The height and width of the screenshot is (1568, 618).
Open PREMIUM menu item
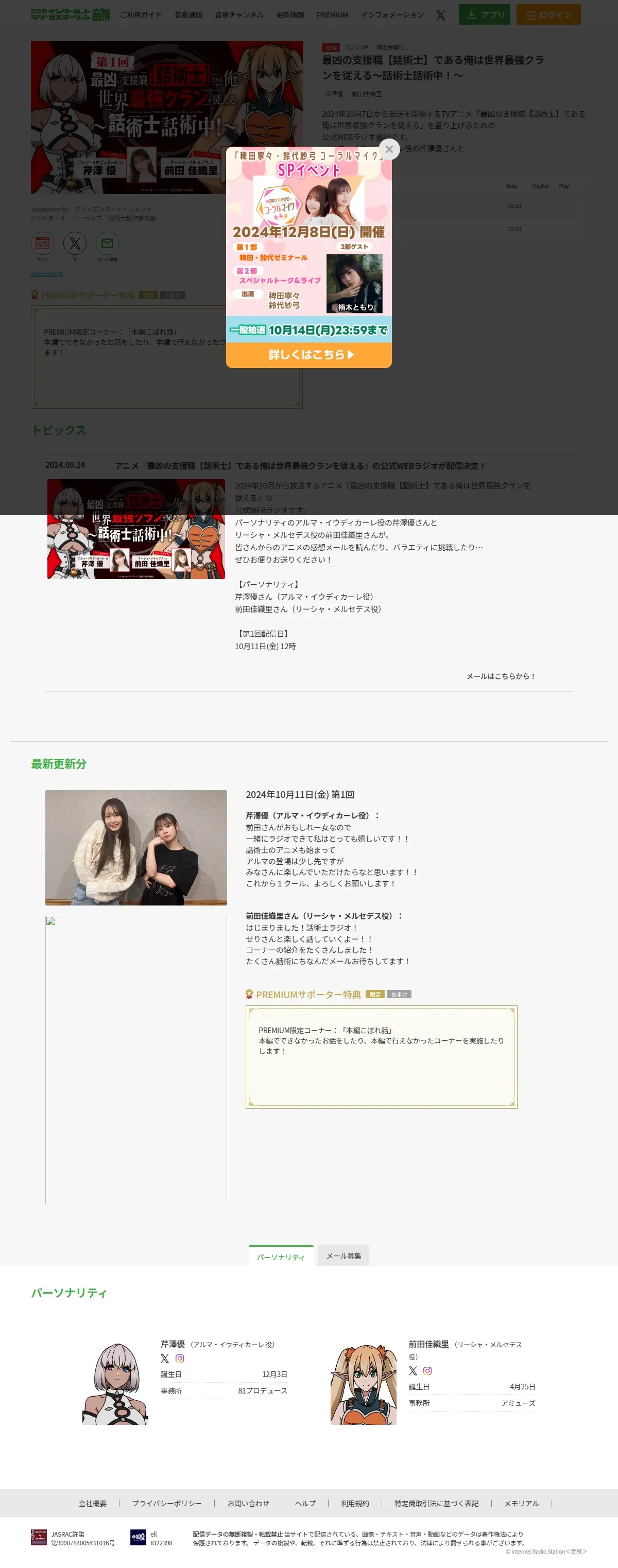coord(333,15)
